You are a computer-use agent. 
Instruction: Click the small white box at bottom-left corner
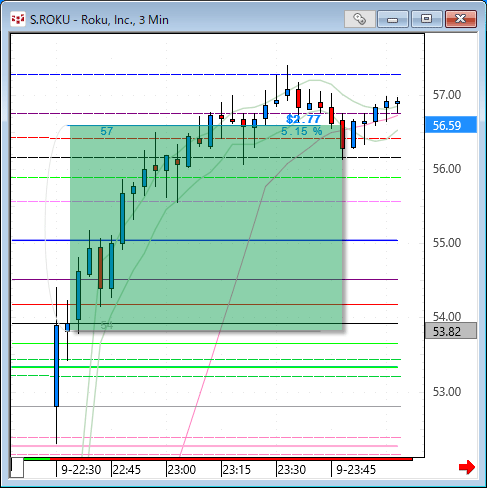pyautogui.click(x=17, y=468)
